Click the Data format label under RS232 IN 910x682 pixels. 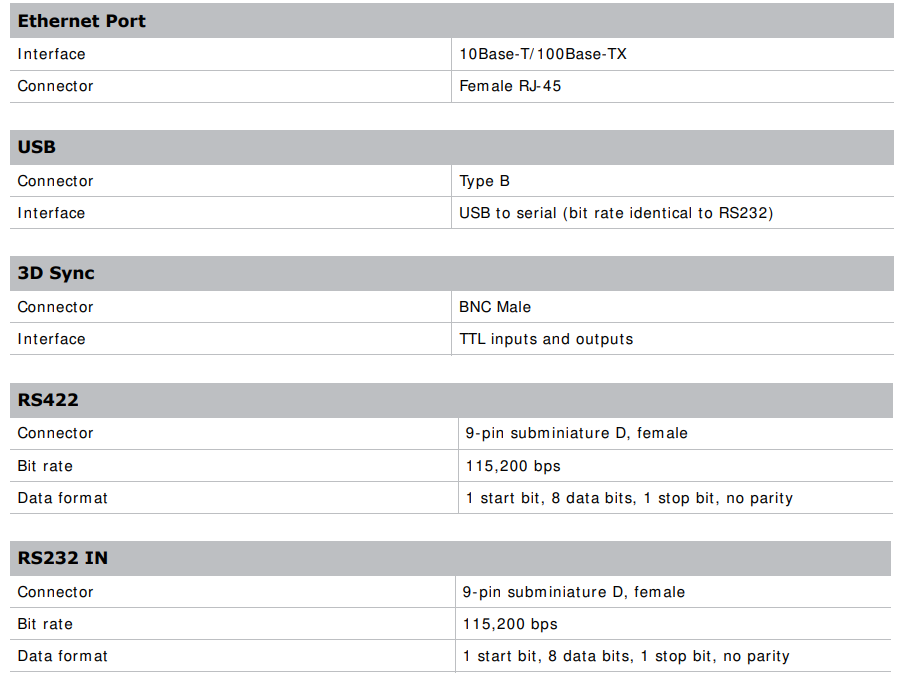pyautogui.click(x=62, y=656)
